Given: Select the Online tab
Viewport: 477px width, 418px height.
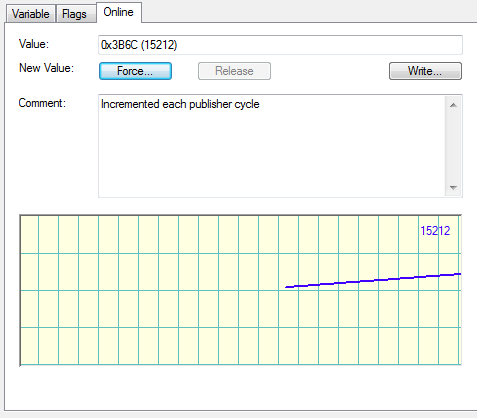Looking at the screenshot, I should [x=119, y=12].
